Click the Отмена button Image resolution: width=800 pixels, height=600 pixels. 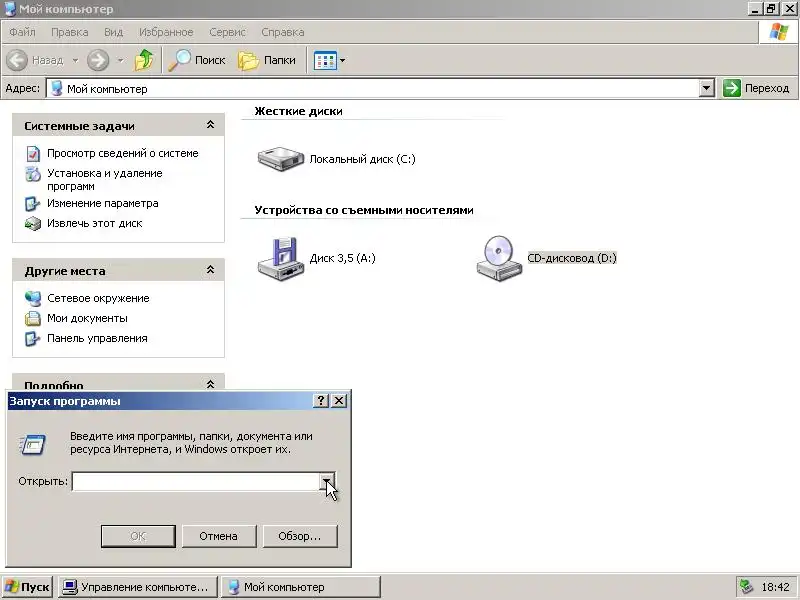(219, 536)
